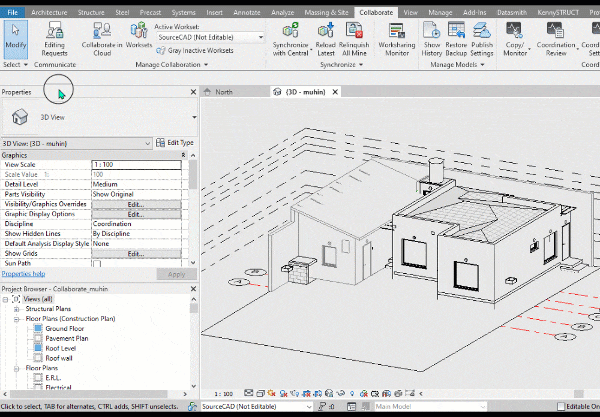Viewport: 600px width, 417px height.
Task: Open Publish Settings
Action: [482, 39]
